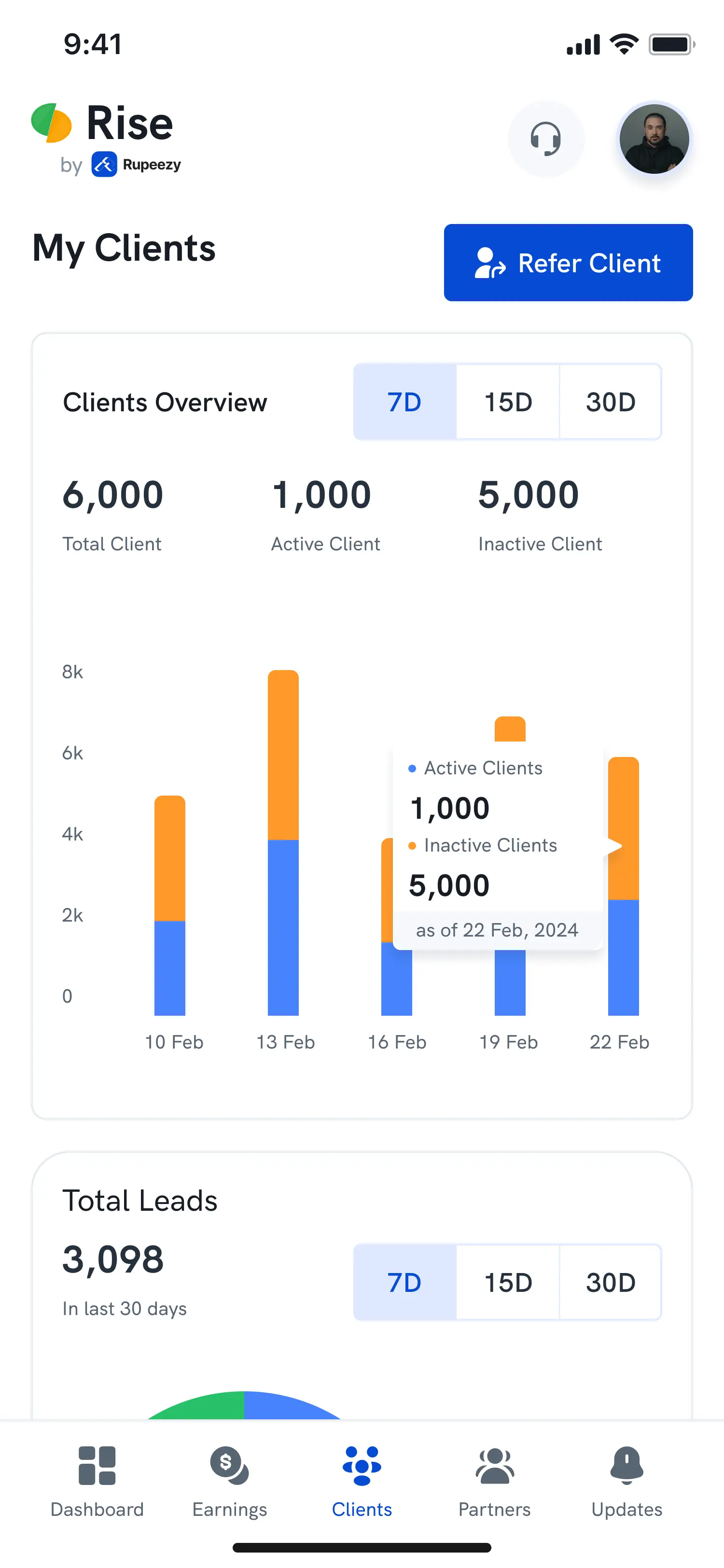The height and width of the screenshot is (1568, 724).
Task: Select 15D range for Total Leads
Action: click(508, 1283)
